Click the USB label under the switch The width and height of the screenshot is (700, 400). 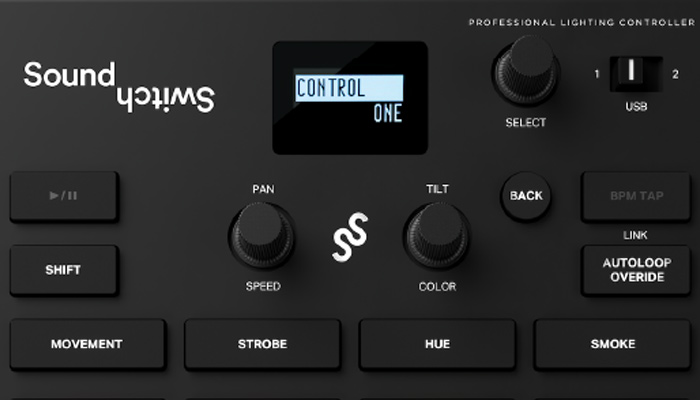[636, 106]
